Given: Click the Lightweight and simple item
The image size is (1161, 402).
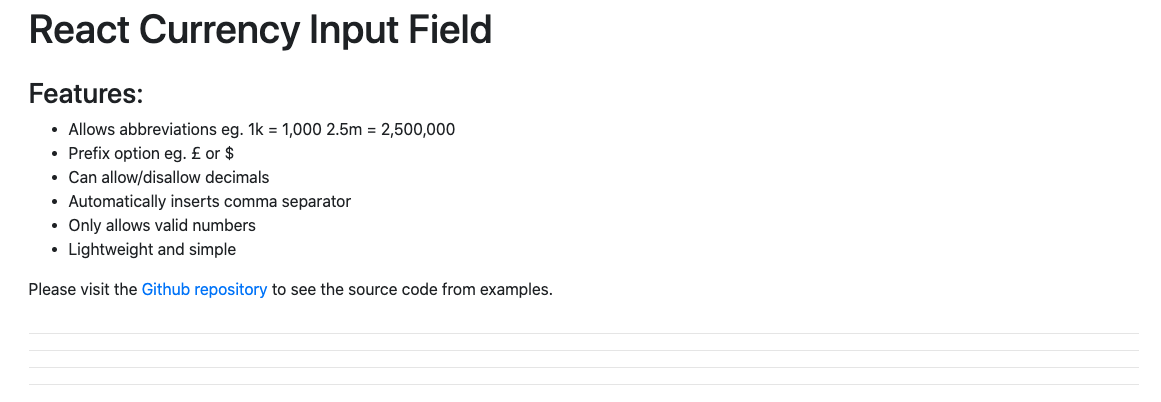Looking at the screenshot, I should (152, 249).
